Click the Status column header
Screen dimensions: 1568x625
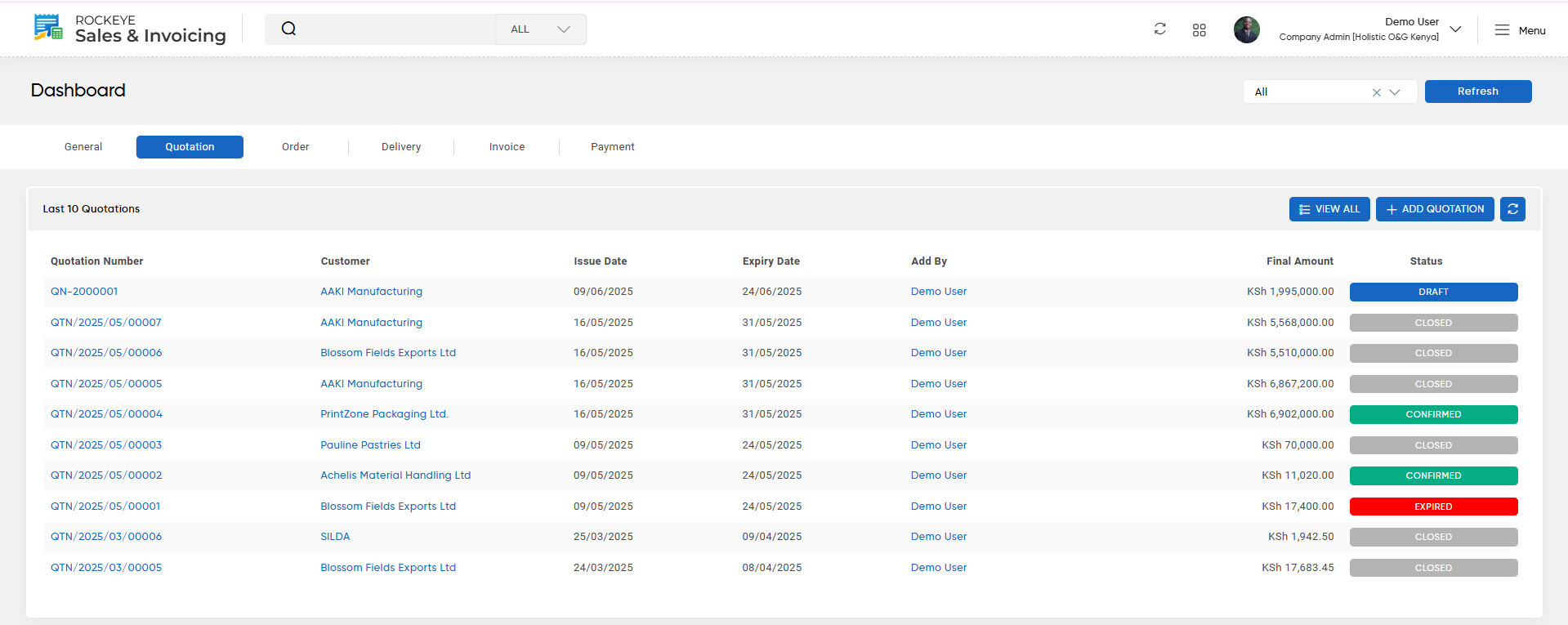point(1426,261)
